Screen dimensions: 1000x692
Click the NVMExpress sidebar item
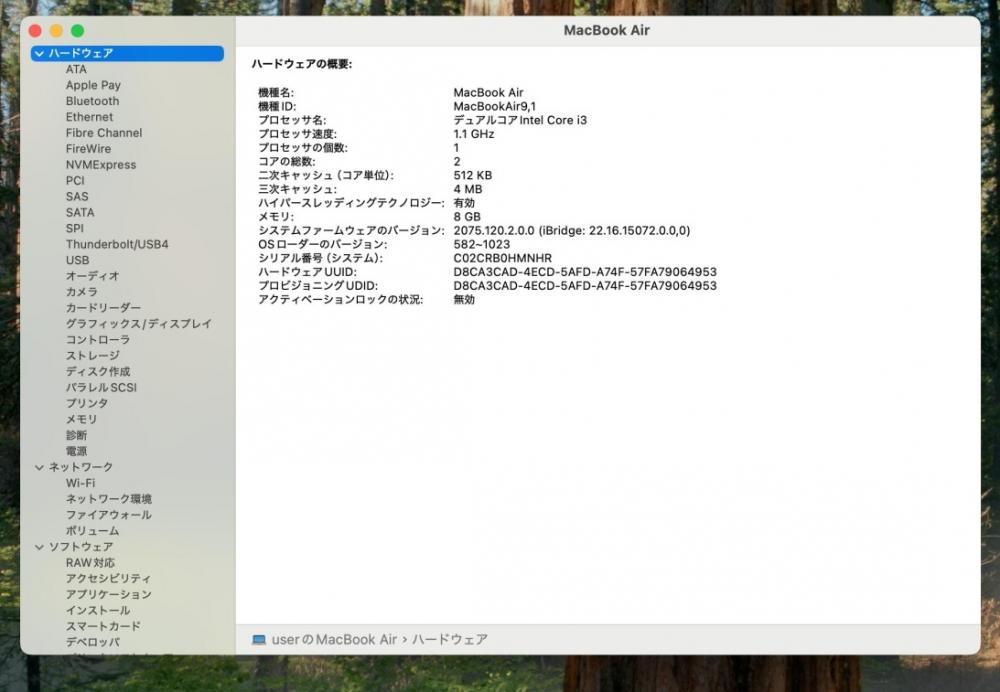pyautogui.click(x=100, y=165)
